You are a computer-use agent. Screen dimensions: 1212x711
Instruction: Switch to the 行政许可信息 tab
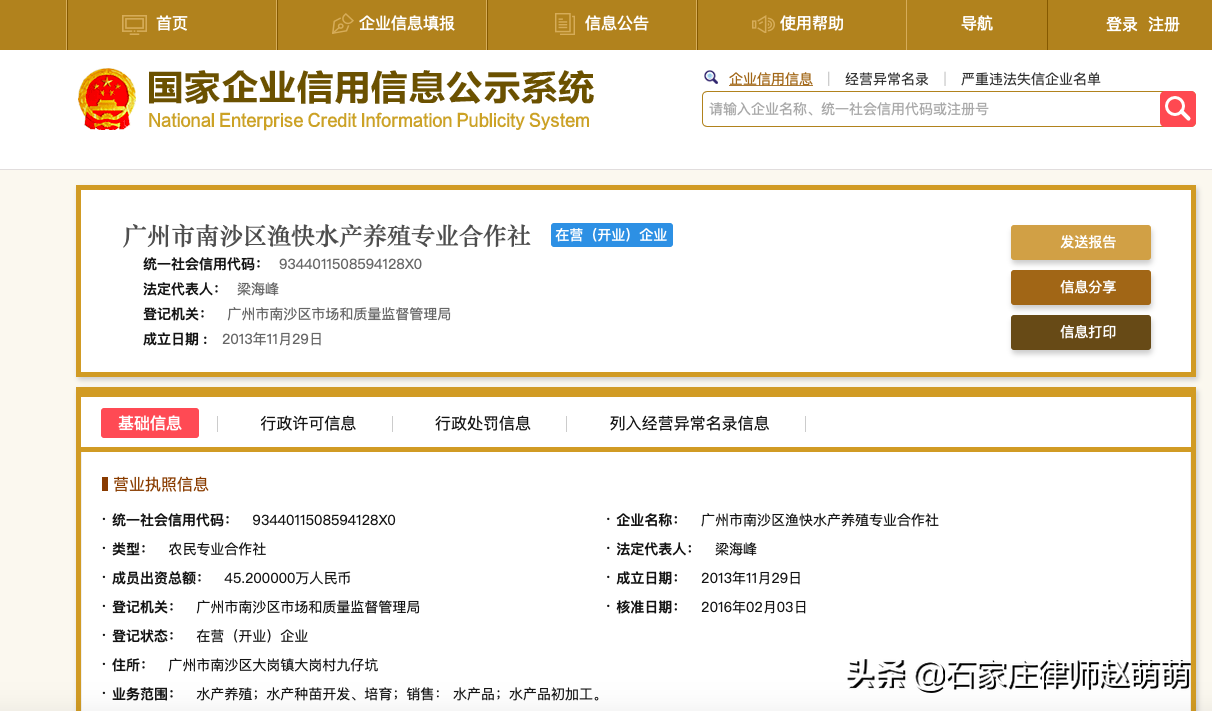[310, 423]
